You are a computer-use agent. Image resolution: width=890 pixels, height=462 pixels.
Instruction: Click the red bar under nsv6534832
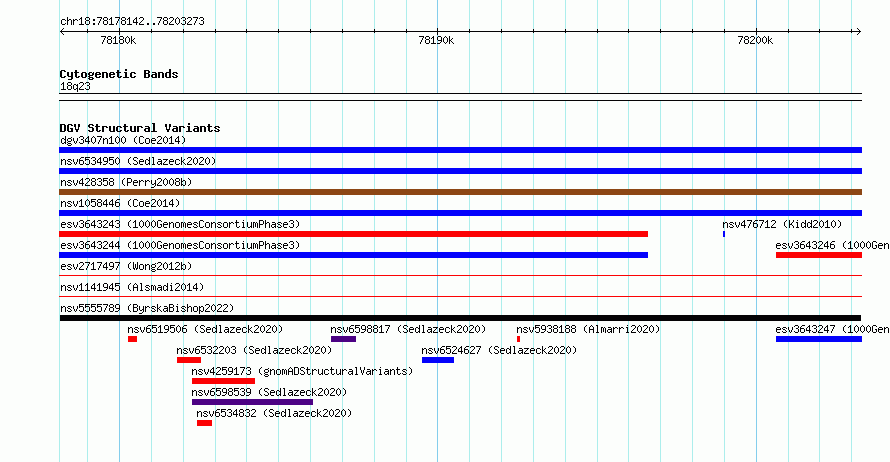pyautogui.click(x=204, y=423)
